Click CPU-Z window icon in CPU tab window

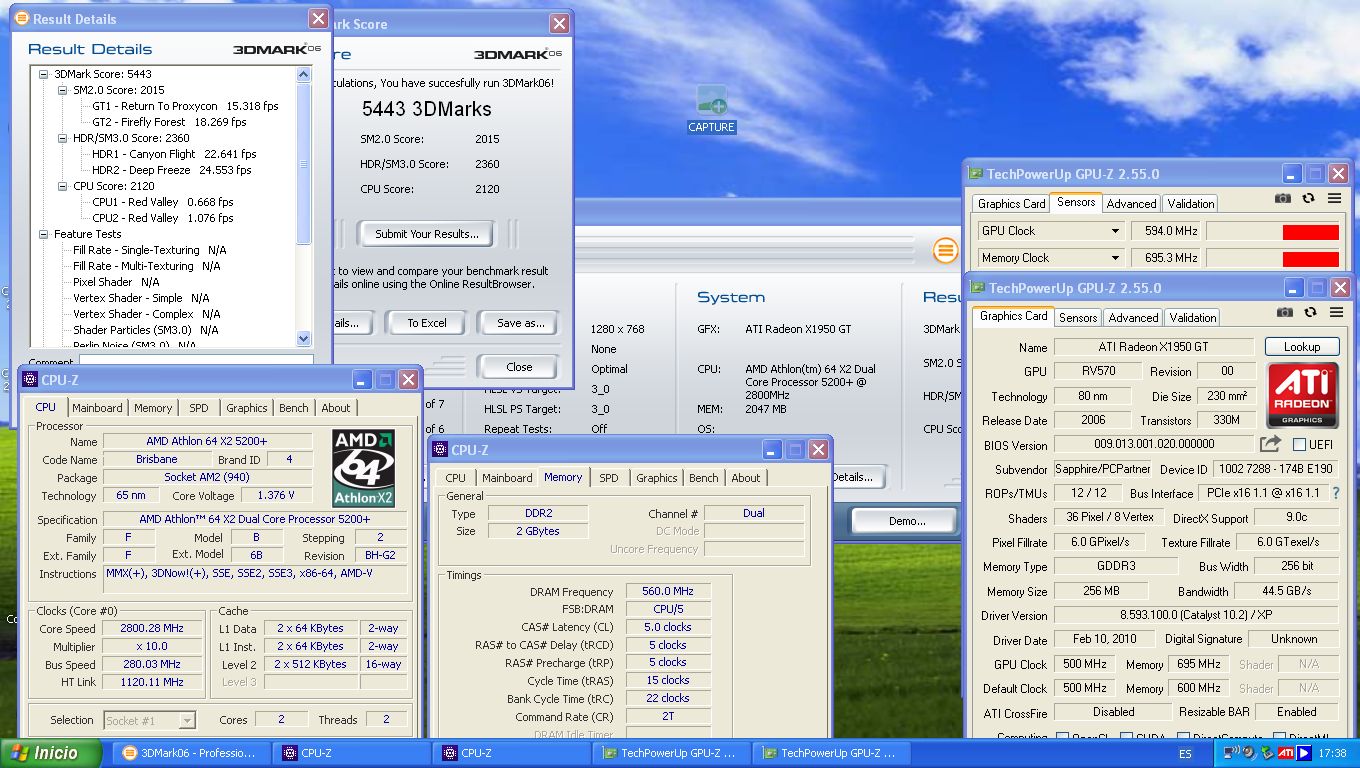coord(31,380)
